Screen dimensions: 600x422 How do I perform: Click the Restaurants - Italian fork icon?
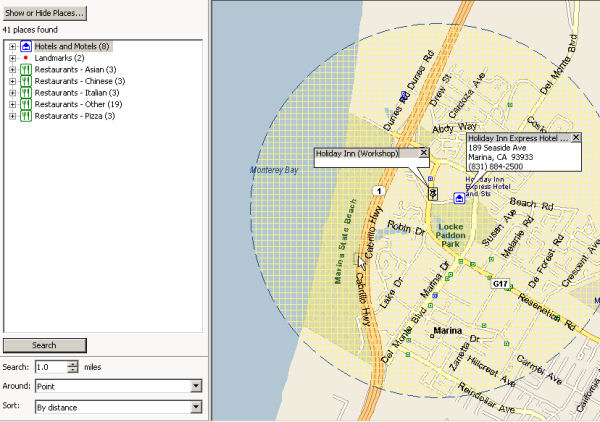pos(26,93)
